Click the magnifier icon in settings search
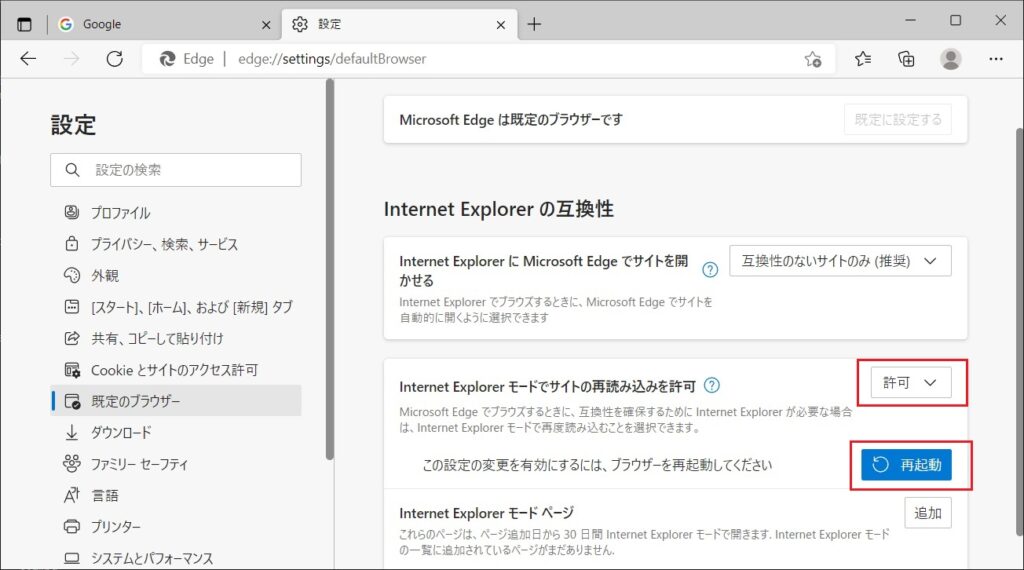This screenshot has height=570, width=1024. pos(72,170)
